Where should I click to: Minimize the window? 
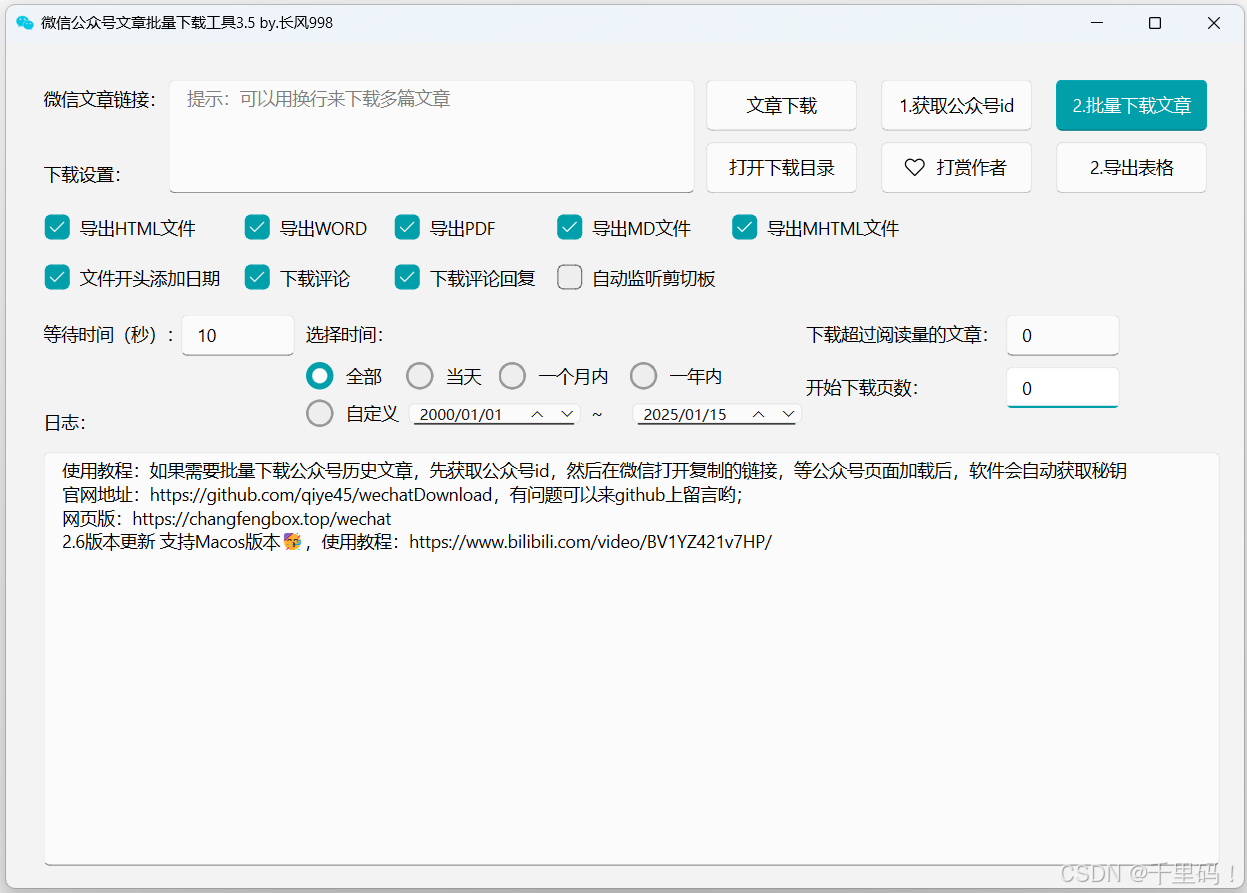tap(1096, 23)
